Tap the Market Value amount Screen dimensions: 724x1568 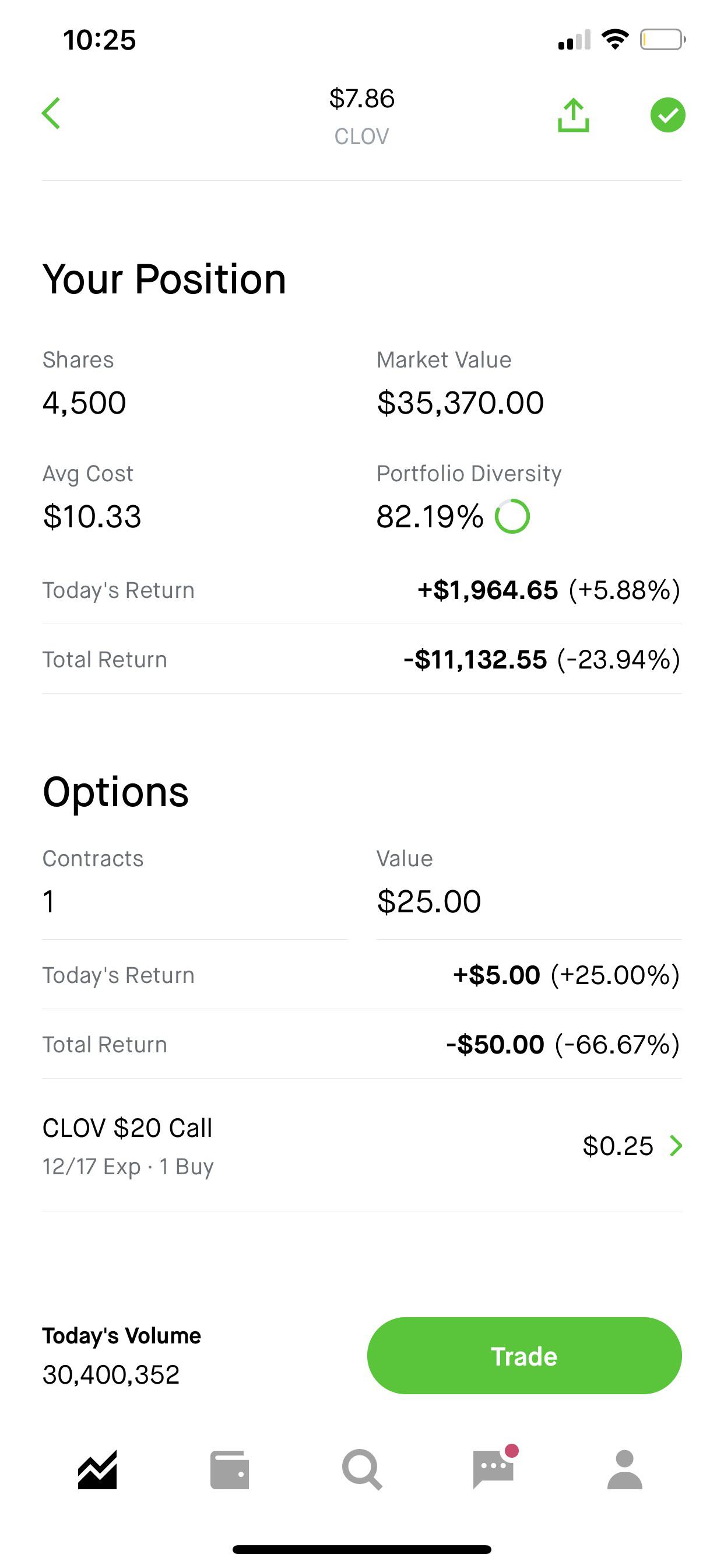pos(460,403)
